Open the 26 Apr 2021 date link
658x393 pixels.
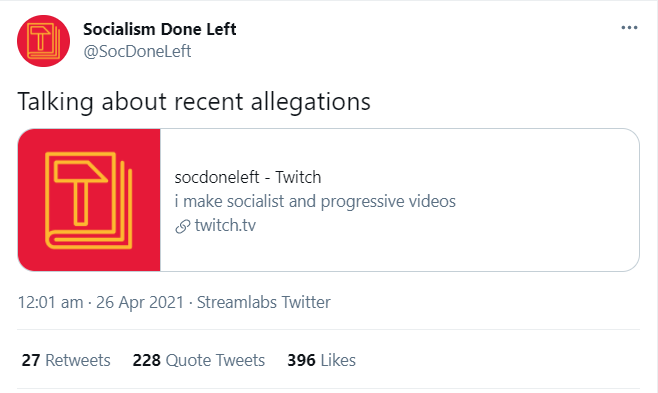click(140, 302)
